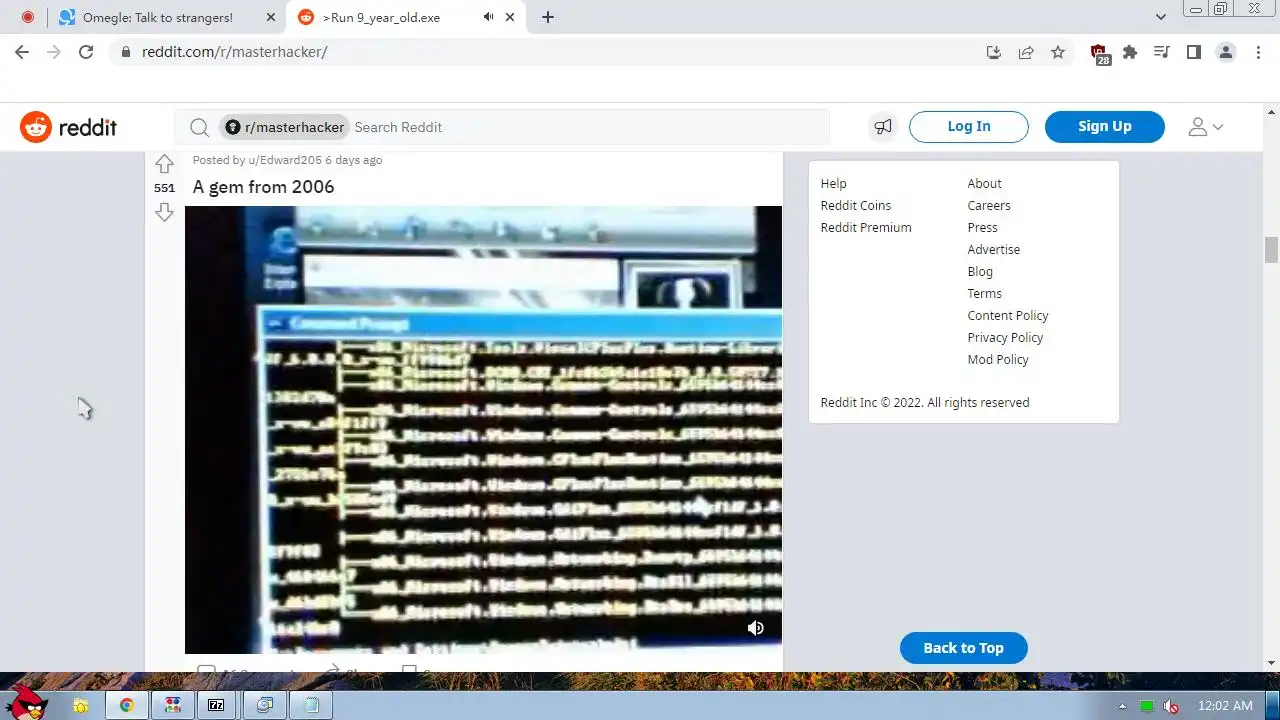Open the Content Policy link
Screen dimensions: 1280x720
click(1008, 315)
